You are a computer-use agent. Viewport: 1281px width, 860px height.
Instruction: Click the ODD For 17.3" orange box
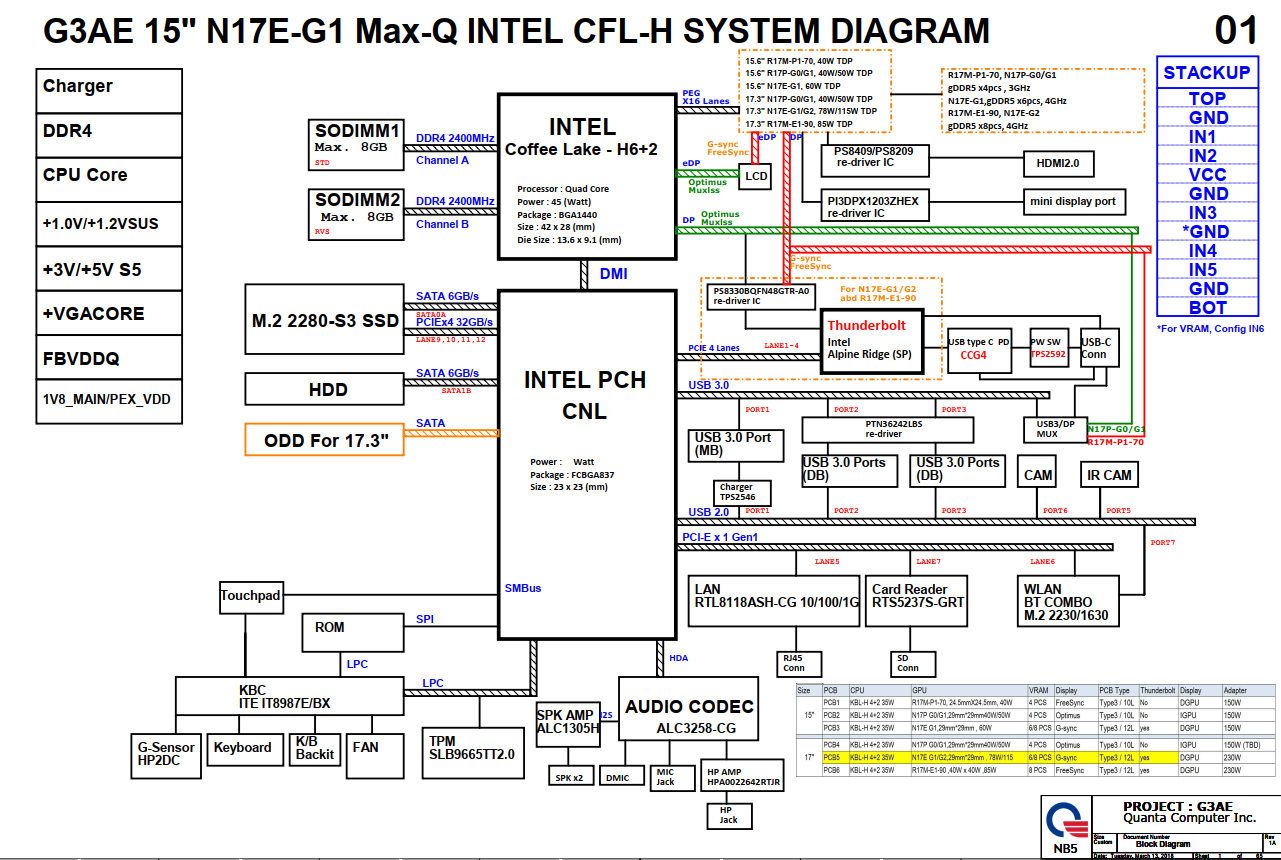click(325, 440)
